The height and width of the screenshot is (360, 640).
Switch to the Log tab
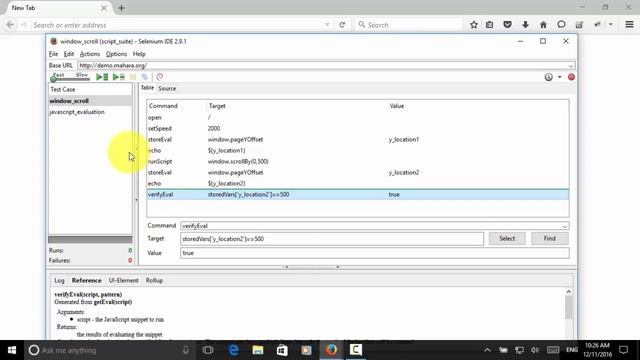59,280
